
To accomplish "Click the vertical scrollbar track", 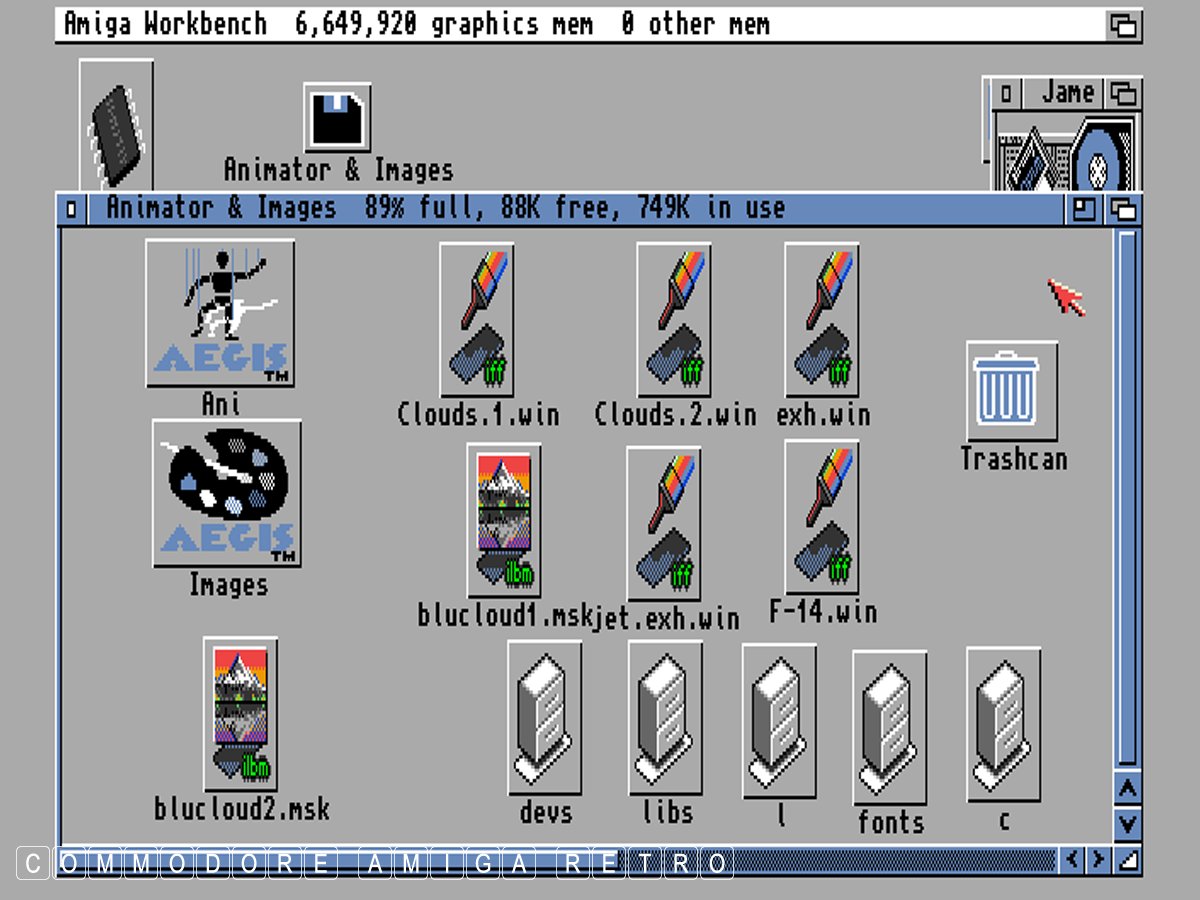I will pyautogui.click(x=1127, y=500).
